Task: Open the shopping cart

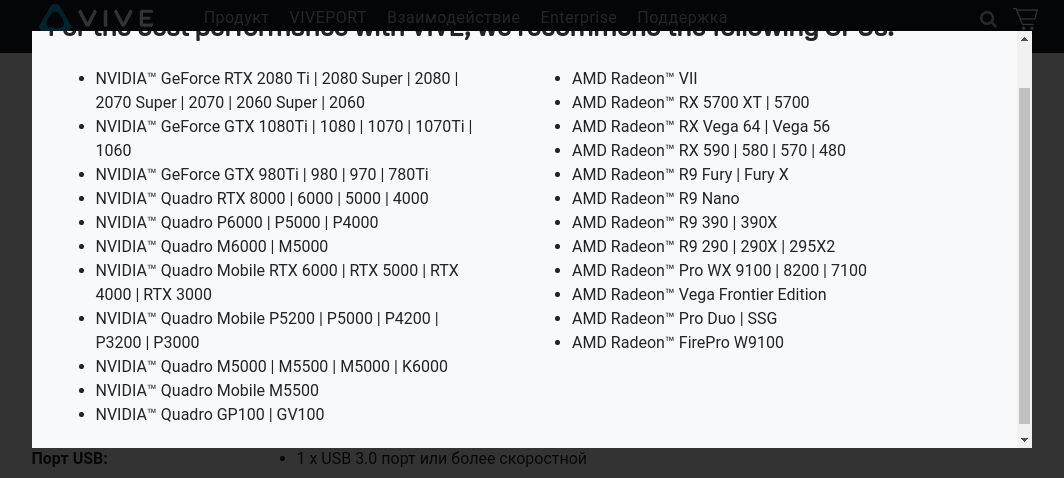Action: point(1025,18)
